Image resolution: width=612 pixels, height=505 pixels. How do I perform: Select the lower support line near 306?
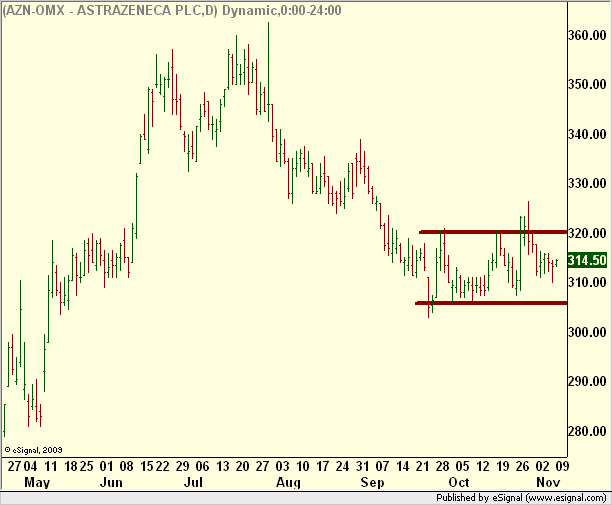(x=491, y=303)
